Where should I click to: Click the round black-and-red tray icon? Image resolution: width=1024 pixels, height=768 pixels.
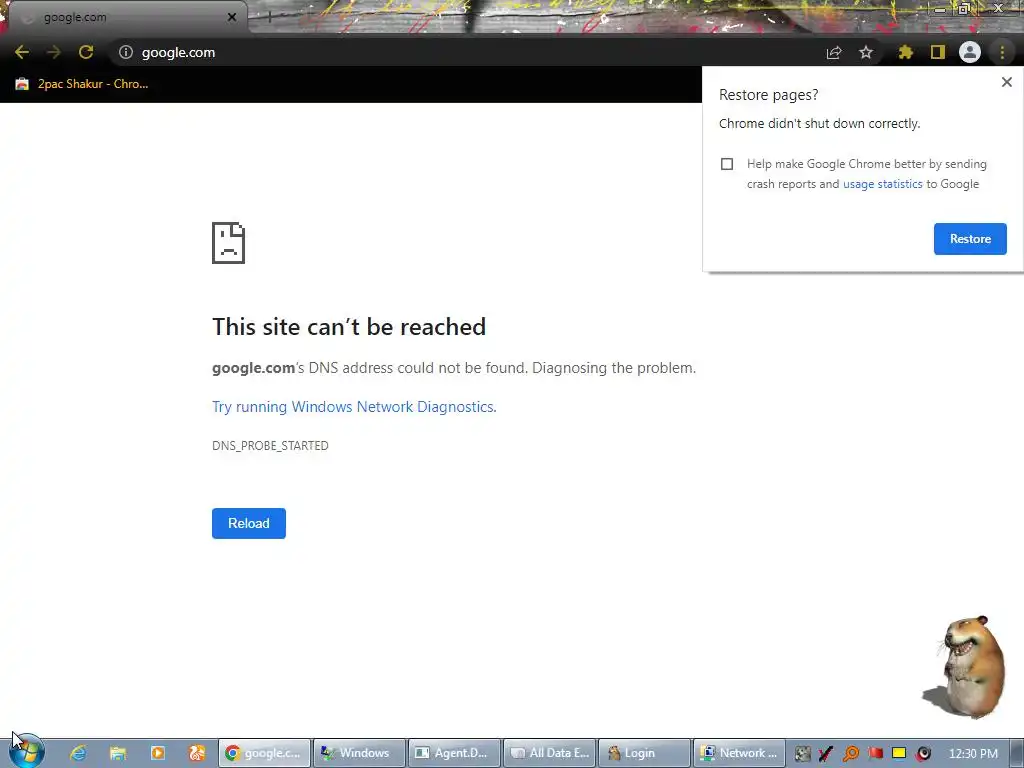pyautogui.click(x=923, y=754)
